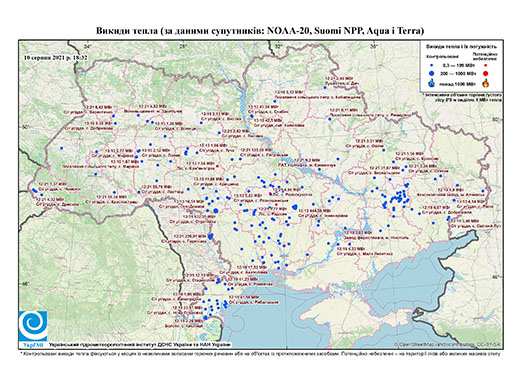Click the map title mentioning NOAA-20 satellites
Viewport: 520px width, 368px height.
pyautogui.click(x=260, y=31)
